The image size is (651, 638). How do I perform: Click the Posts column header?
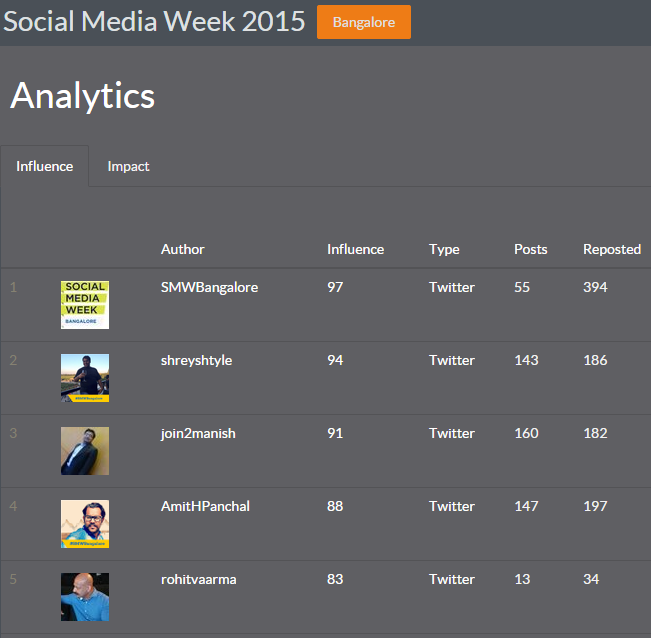click(x=531, y=249)
